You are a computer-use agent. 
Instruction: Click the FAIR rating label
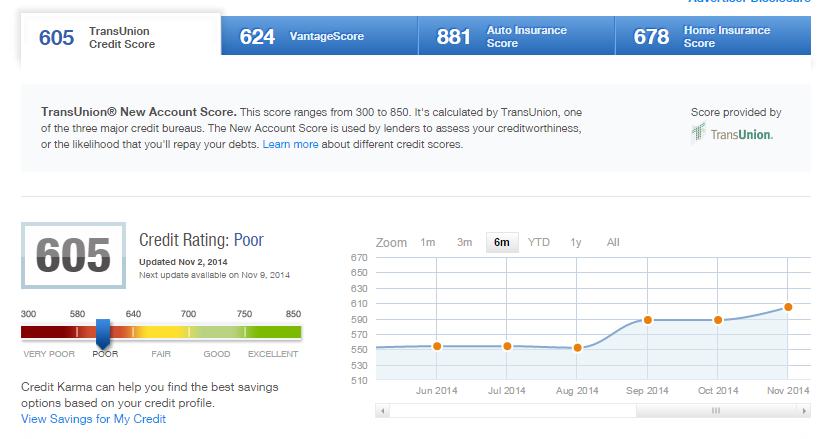tap(161, 354)
